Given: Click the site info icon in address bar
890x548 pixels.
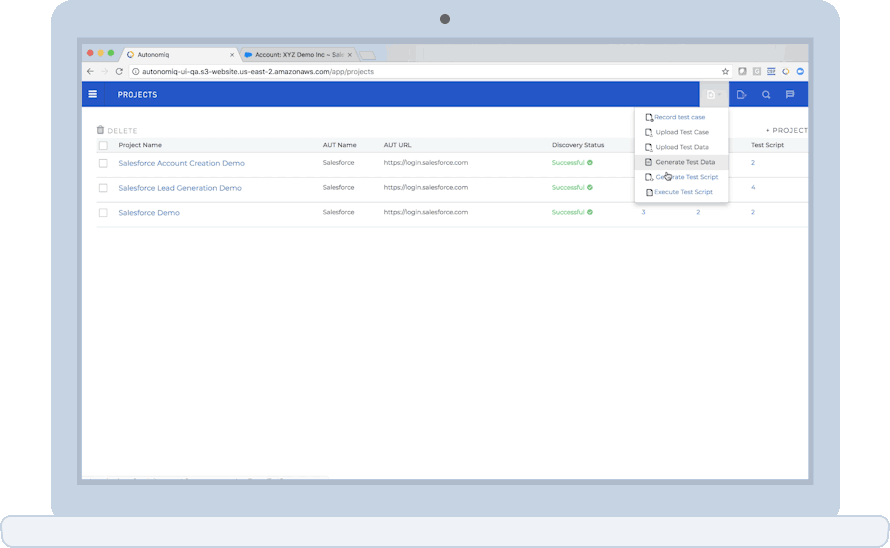Looking at the screenshot, I should 135,72.
